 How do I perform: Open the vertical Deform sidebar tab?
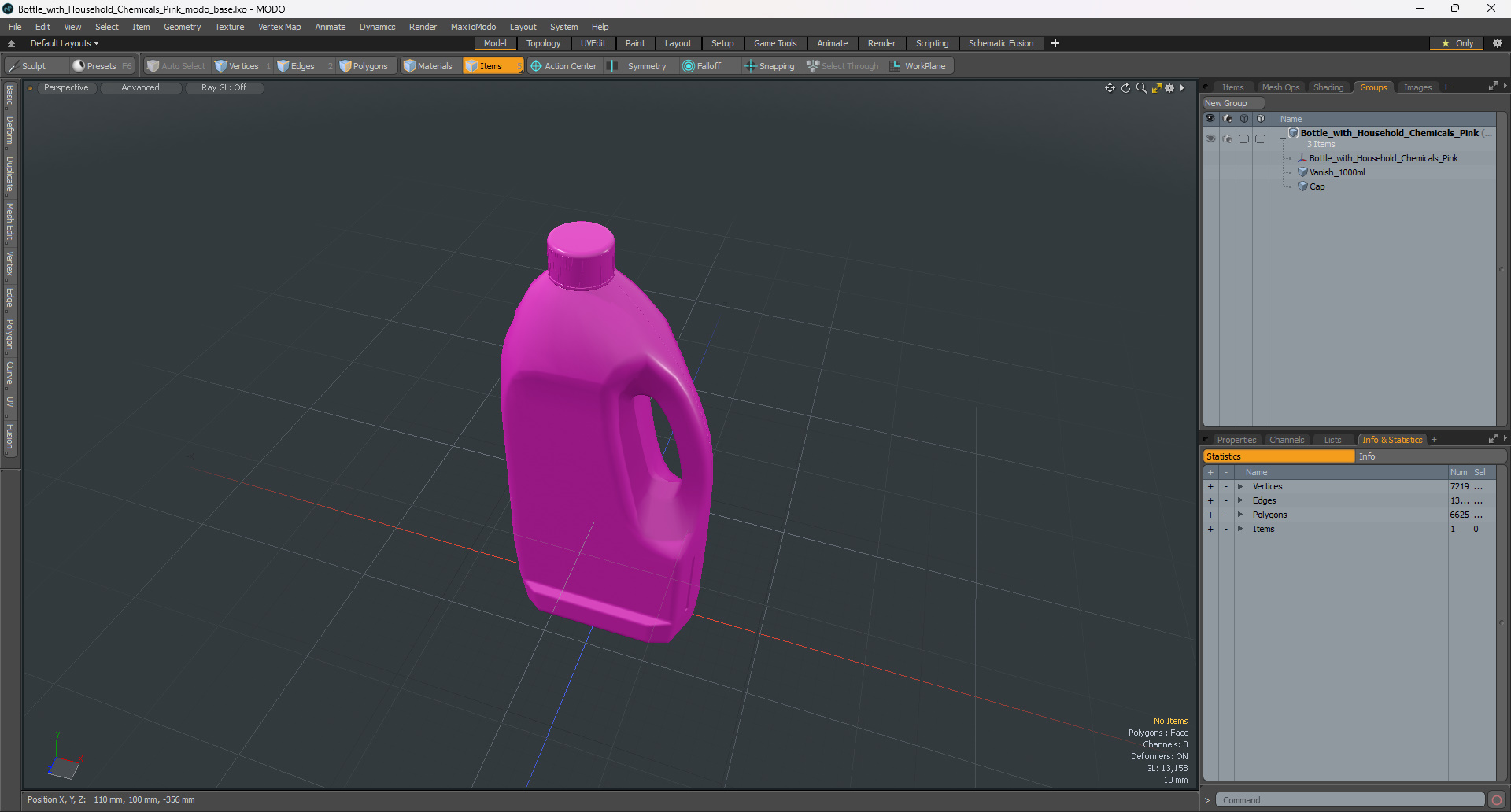(9, 131)
